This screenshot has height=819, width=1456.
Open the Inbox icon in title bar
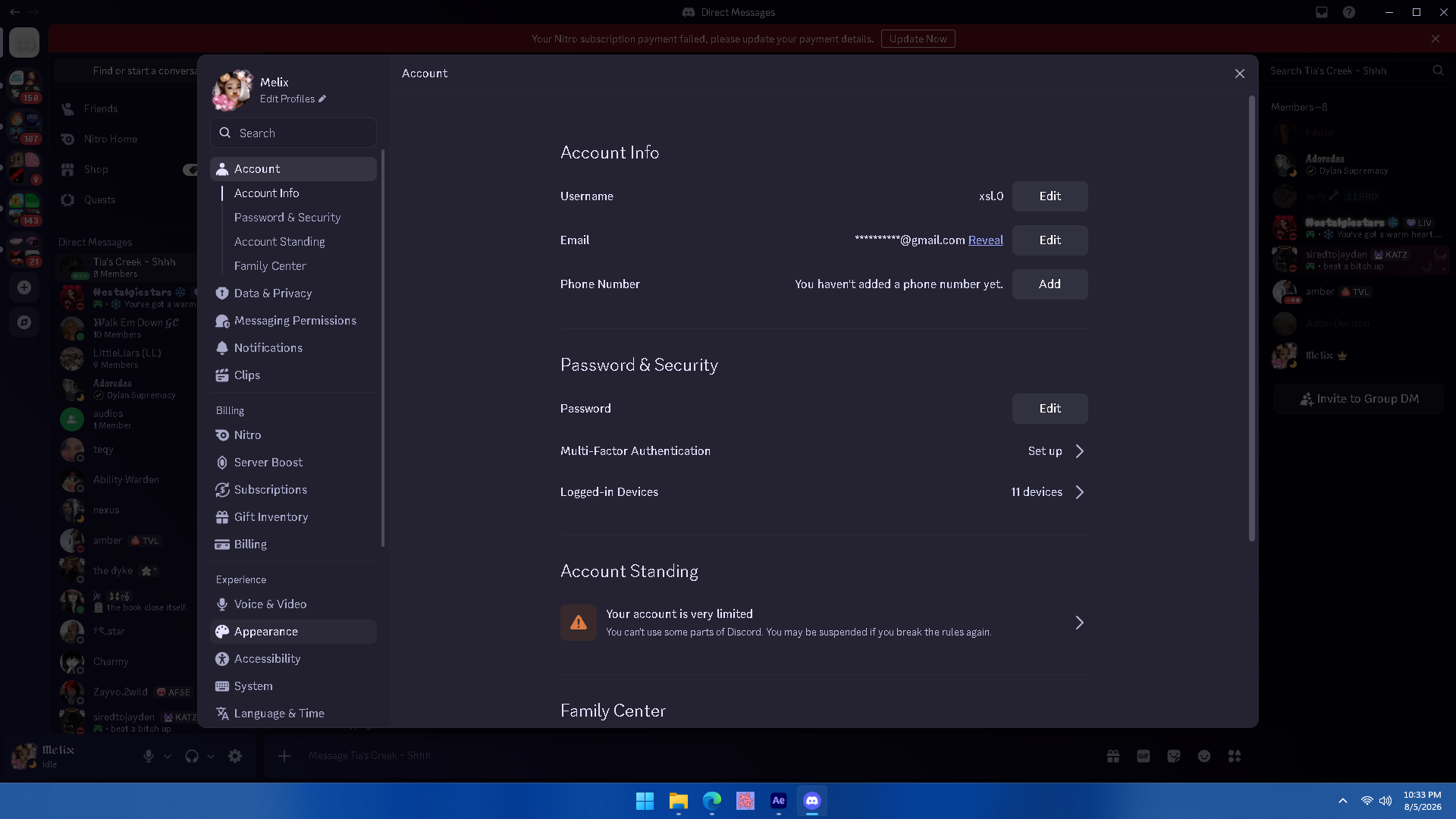[x=1322, y=12]
